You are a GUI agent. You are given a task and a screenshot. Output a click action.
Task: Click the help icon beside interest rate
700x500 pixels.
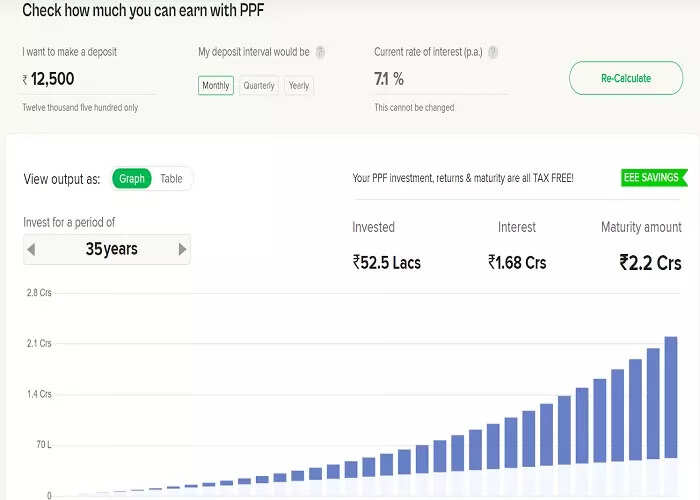click(493, 52)
